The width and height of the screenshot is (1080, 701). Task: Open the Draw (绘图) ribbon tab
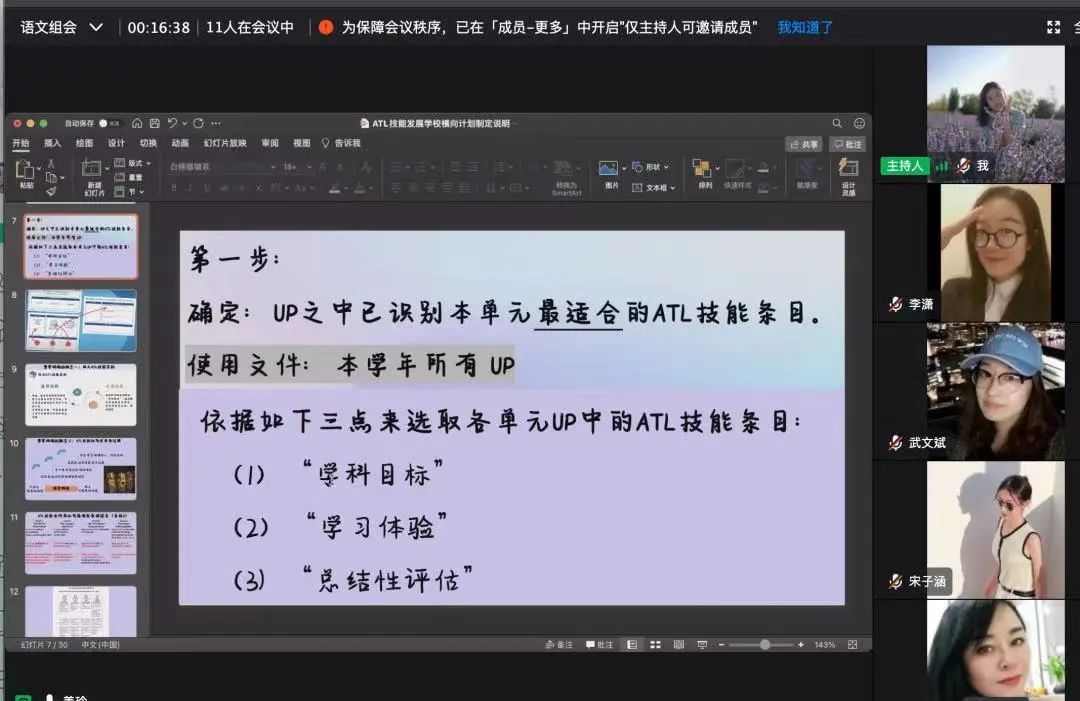84,143
